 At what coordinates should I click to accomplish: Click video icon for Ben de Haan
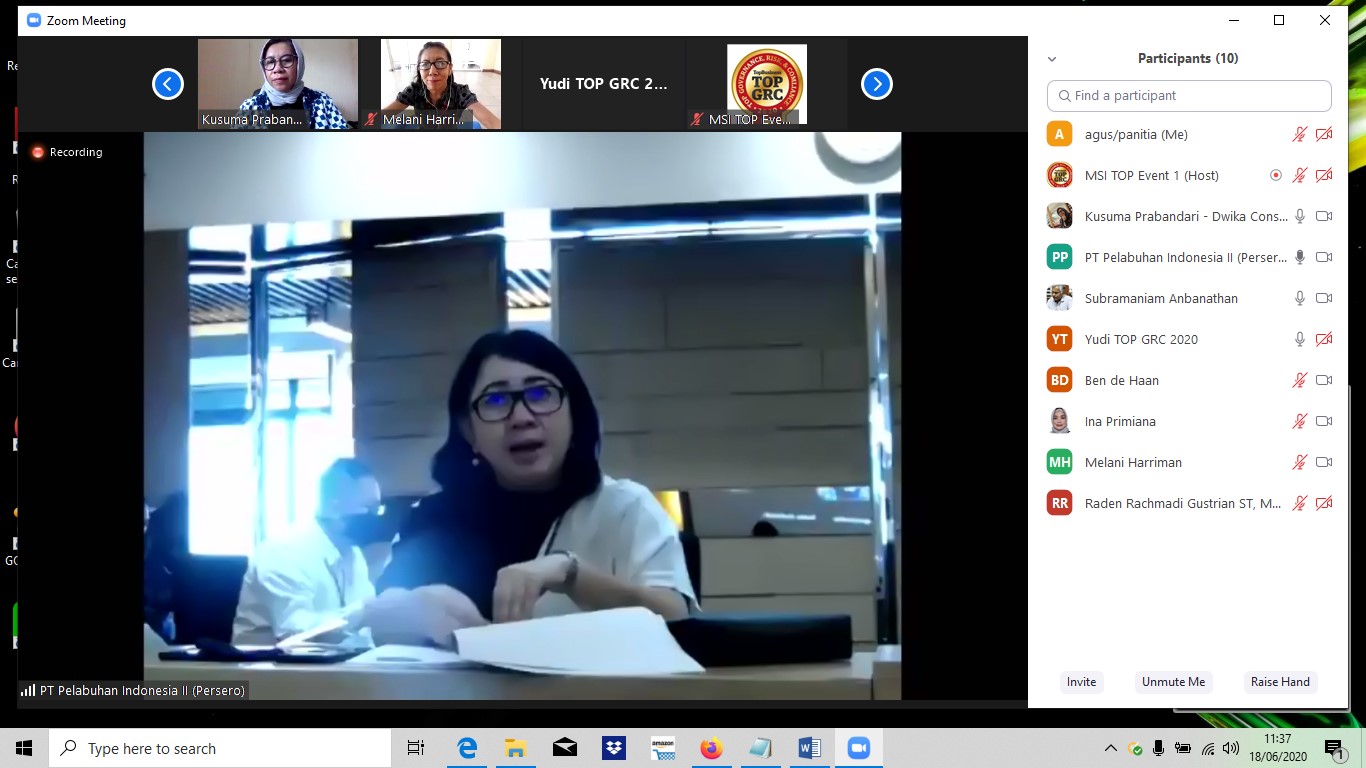click(1324, 380)
